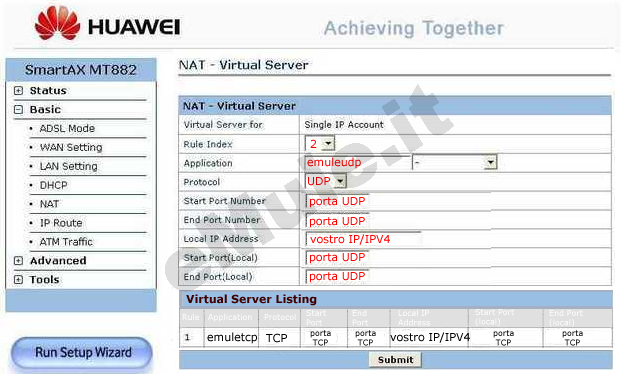Open the Application preset dropdown

click(455, 162)
